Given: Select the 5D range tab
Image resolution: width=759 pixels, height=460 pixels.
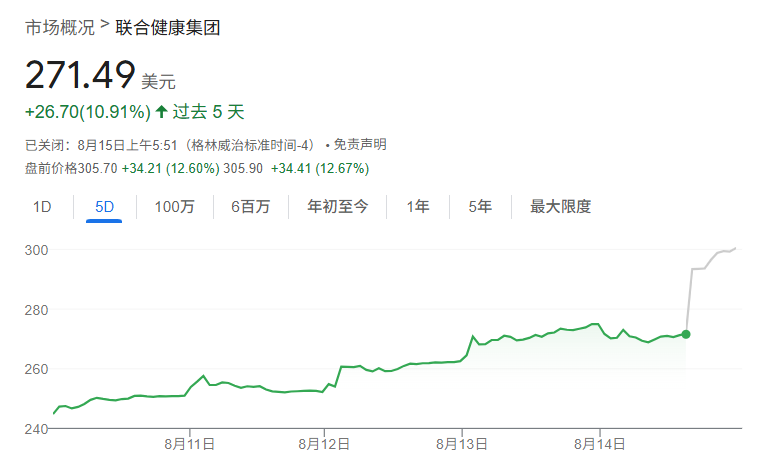Looking at the screenshot, I should [104, 207].
